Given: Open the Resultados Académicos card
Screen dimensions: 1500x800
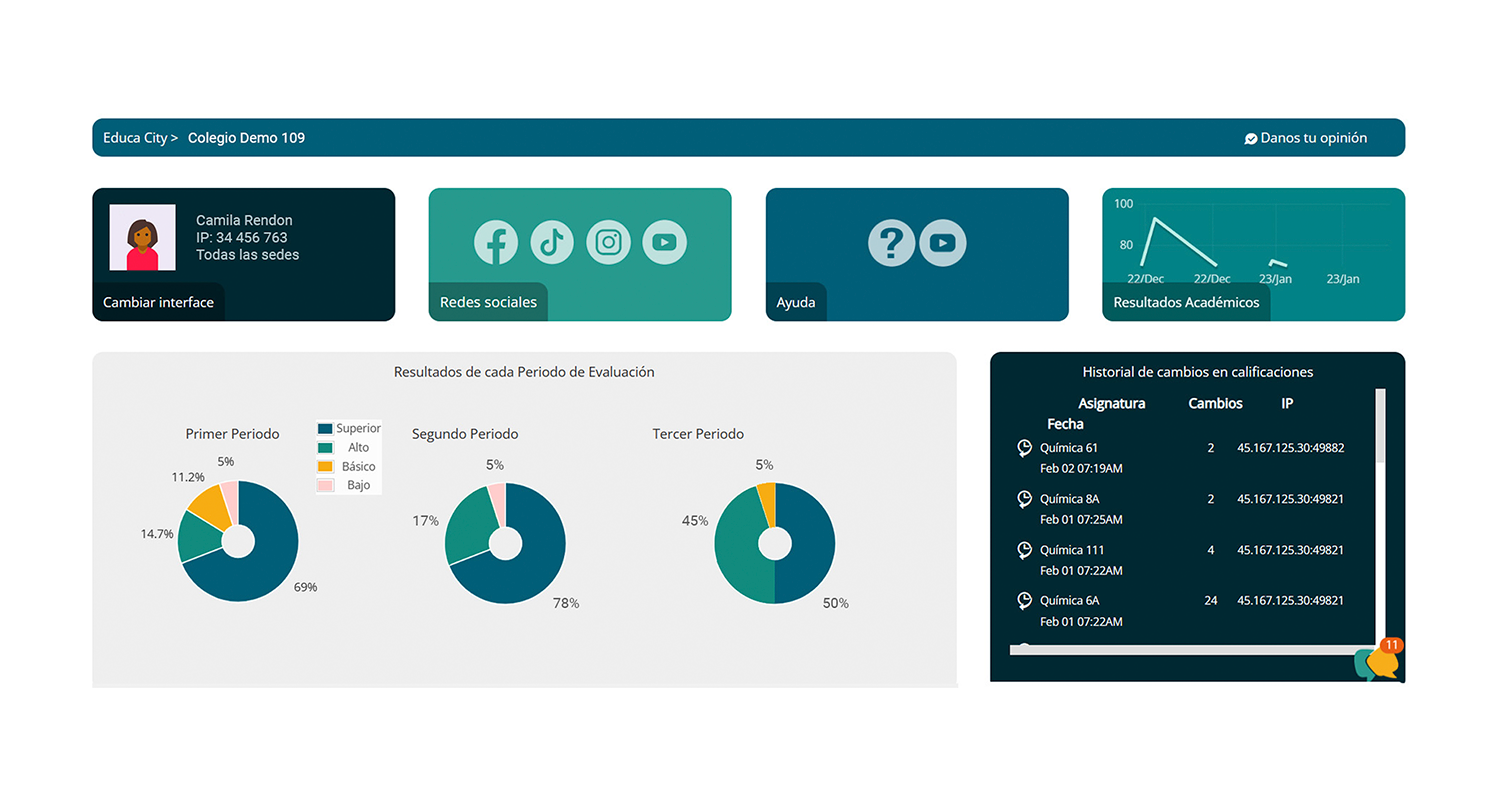Looking at the screenshot, I should (1253, 254).
